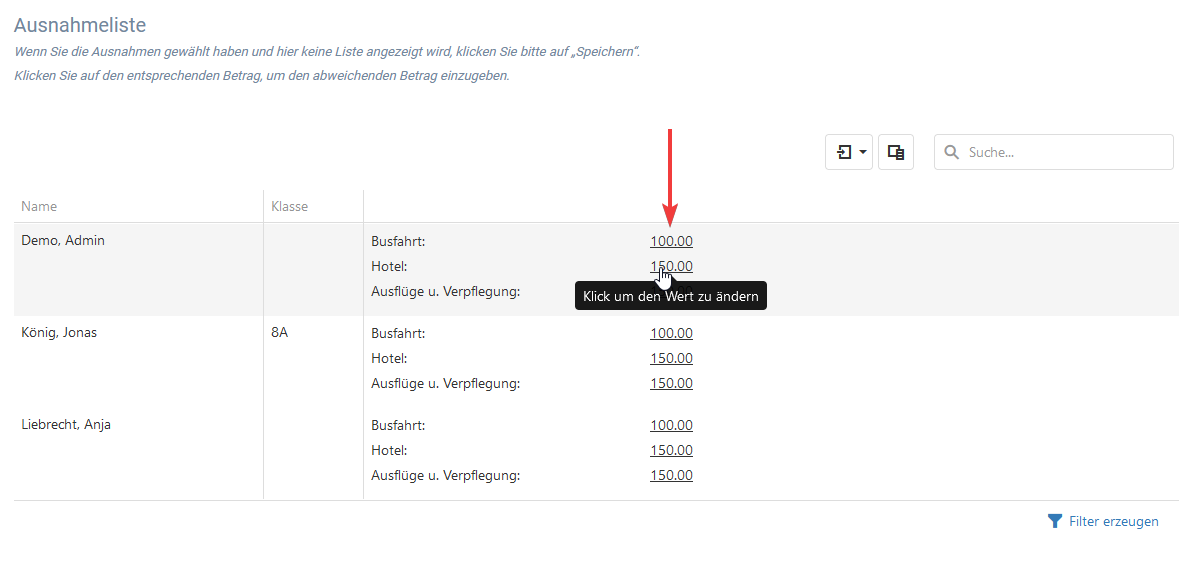Click the search magnifier icon
This screenshot has height=562, width=1194.
[x=951, y=152]
